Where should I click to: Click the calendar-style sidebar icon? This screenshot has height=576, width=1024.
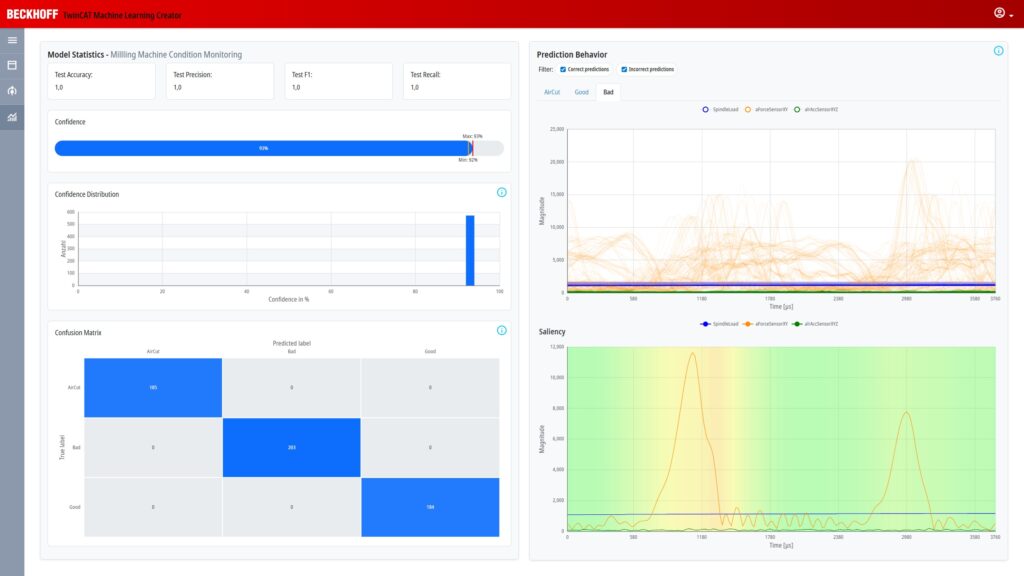[12, 65]
